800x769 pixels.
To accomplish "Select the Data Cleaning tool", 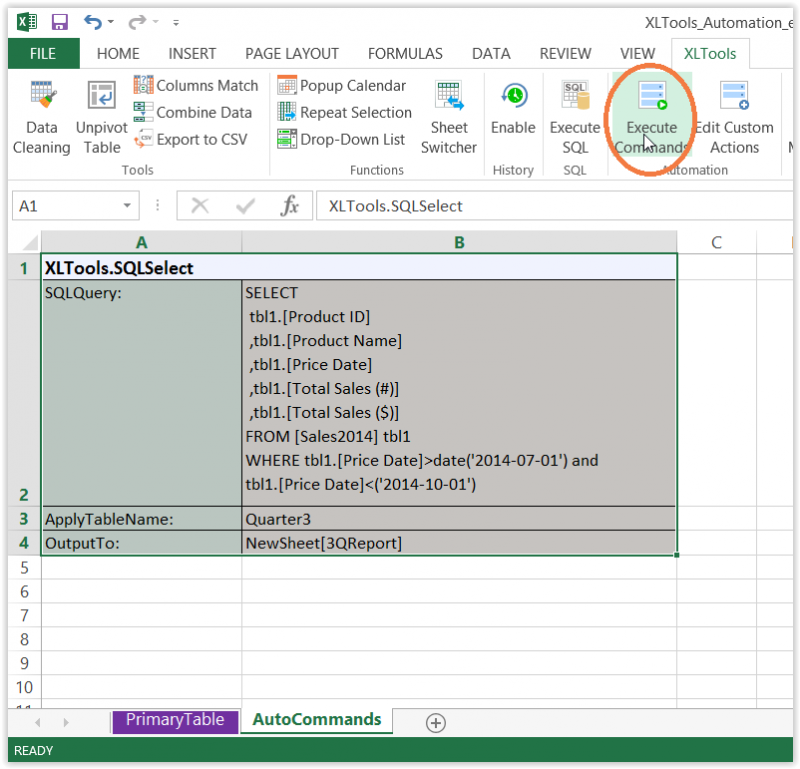I will [x=41, y=115].
